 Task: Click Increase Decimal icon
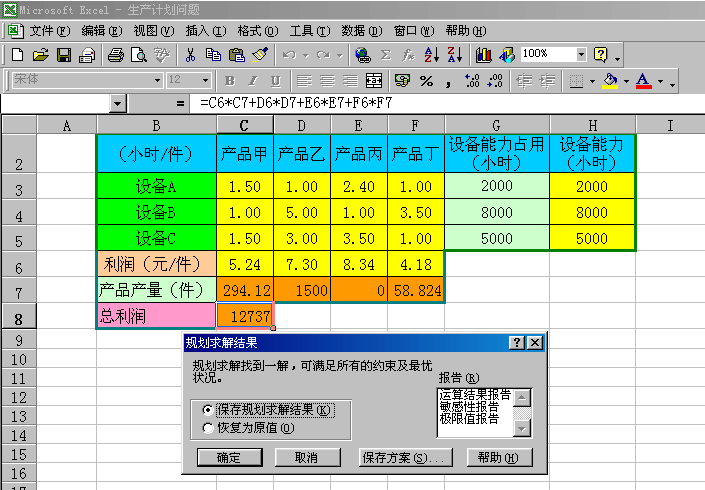point(472,81)
